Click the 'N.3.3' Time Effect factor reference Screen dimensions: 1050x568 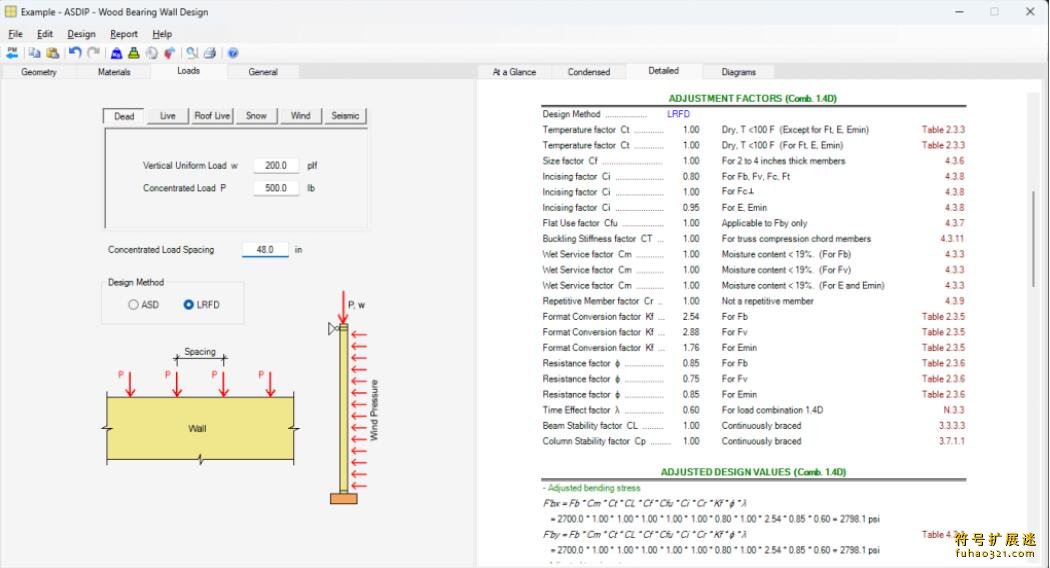point(954,410)
